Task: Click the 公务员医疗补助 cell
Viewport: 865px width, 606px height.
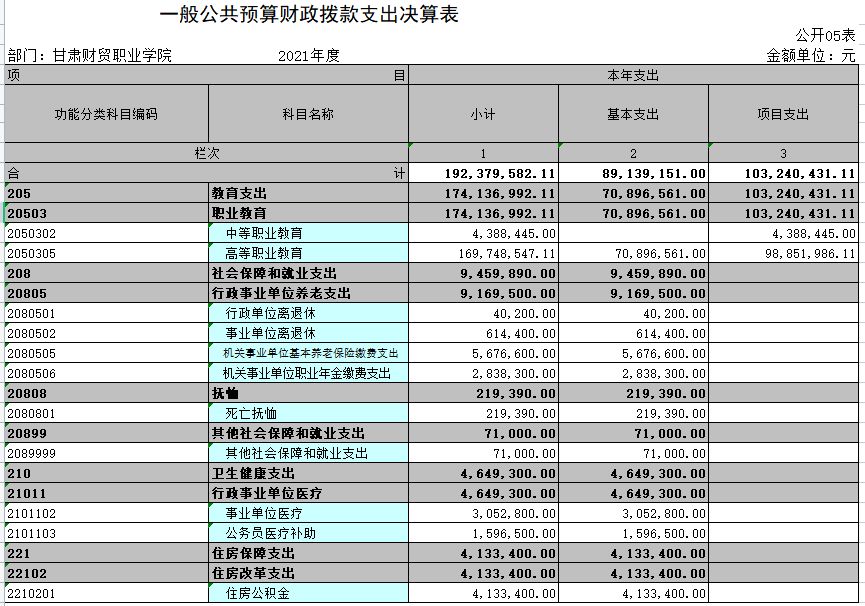Action: coord(308,533)
